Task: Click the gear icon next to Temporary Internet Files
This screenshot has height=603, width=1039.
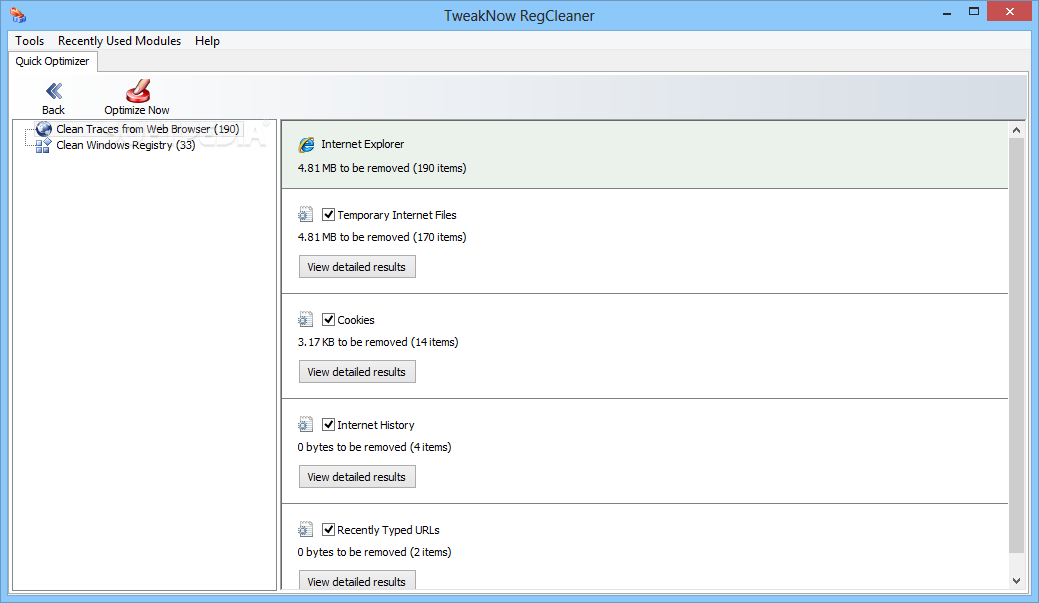Action: click(305, 215)
